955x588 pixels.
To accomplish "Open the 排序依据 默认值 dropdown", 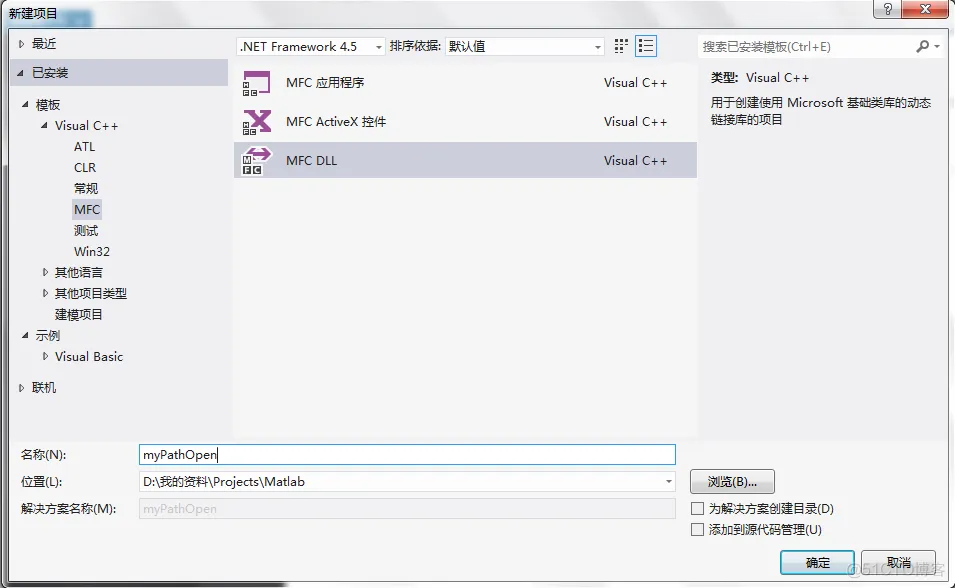I will tap(525, 46).
